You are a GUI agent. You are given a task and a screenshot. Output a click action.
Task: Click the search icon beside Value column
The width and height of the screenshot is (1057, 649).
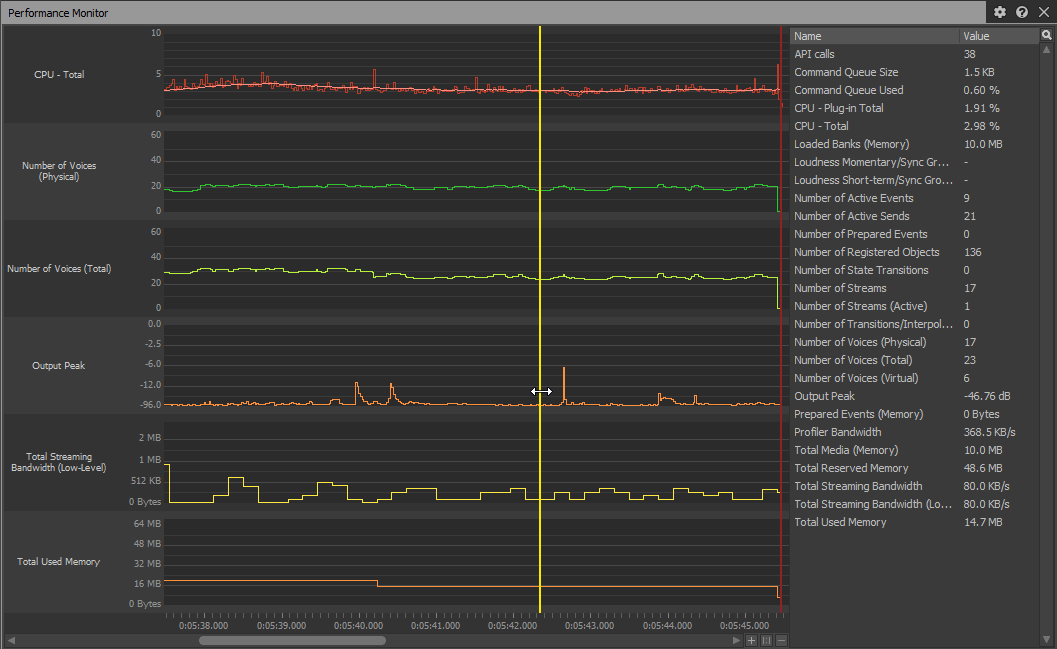coord(1047,35)
